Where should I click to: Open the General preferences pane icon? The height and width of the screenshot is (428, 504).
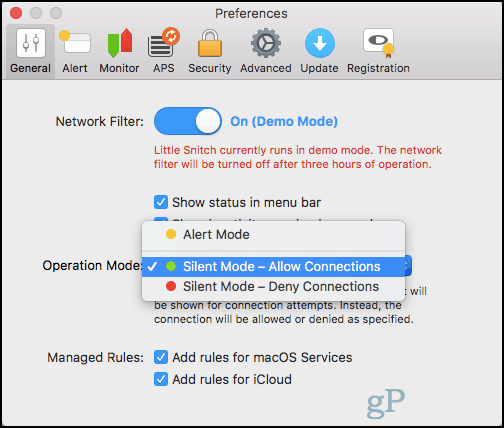tap(31, 43)
